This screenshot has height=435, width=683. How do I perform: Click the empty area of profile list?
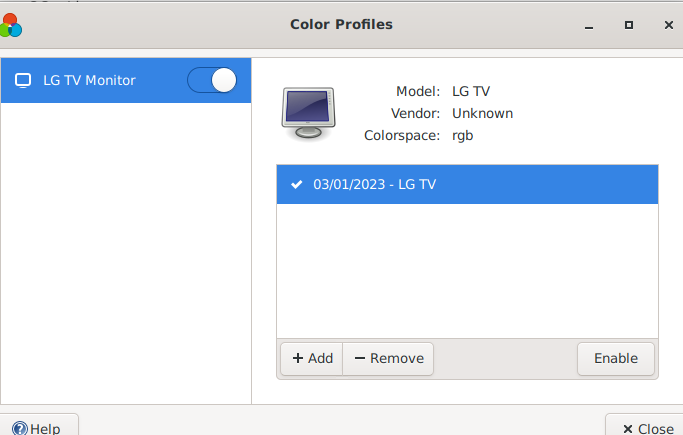pyautogui.click(x=467, y=271)
